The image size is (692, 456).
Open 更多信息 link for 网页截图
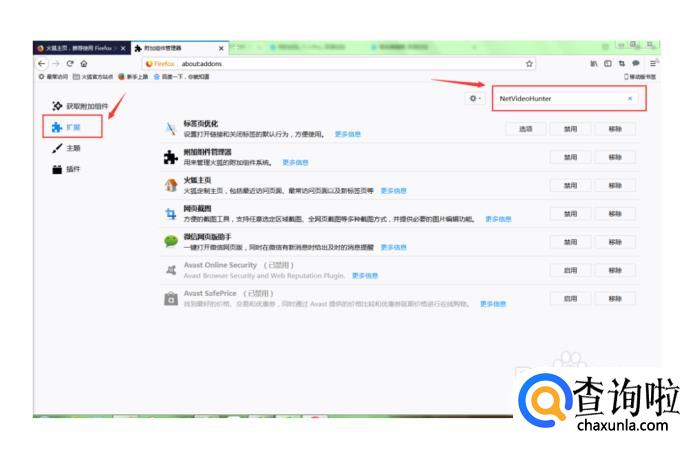498,219
